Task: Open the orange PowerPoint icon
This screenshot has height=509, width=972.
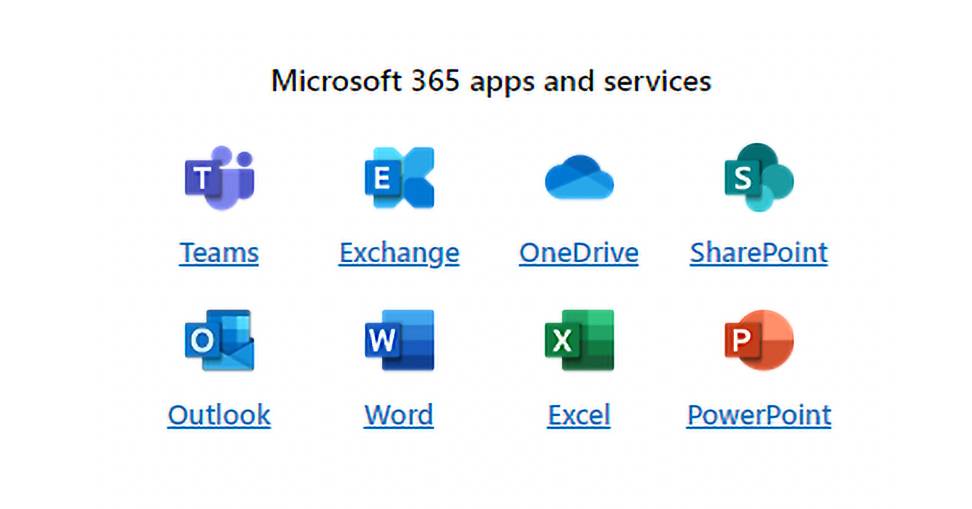Action: tap(759, 340)
